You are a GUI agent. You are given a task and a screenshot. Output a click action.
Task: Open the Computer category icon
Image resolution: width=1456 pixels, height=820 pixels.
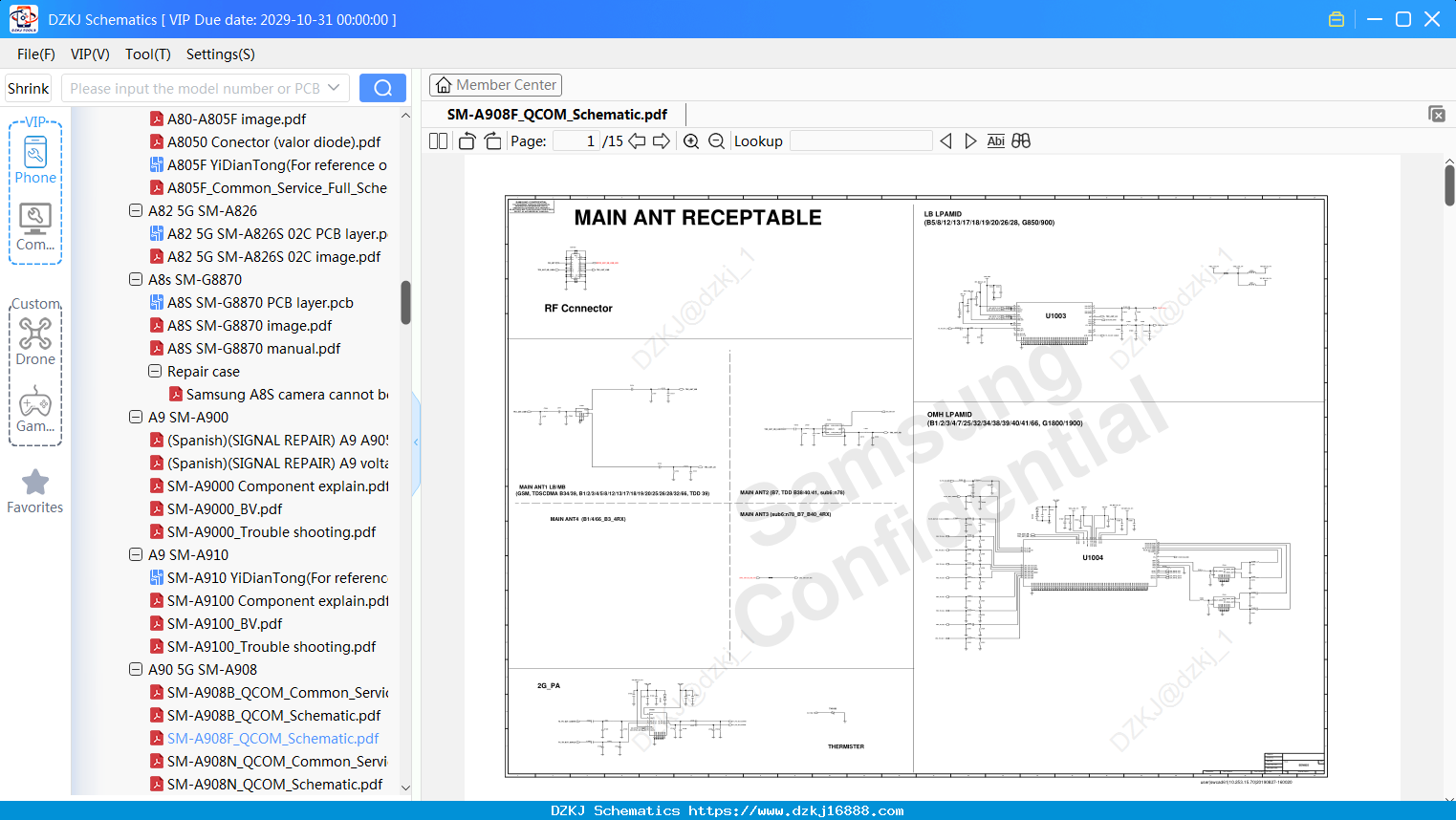[35, 227]
